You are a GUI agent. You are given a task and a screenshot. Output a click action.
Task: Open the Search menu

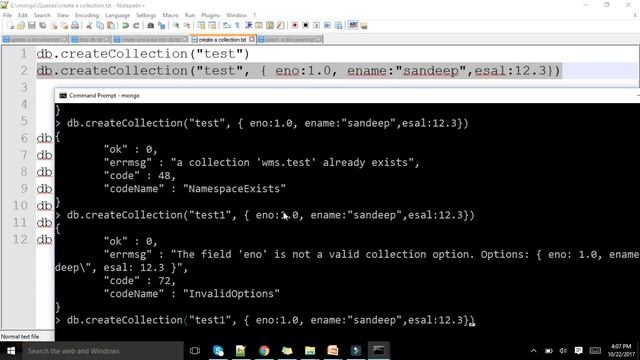pyautogui.click(x=42, y=15)
